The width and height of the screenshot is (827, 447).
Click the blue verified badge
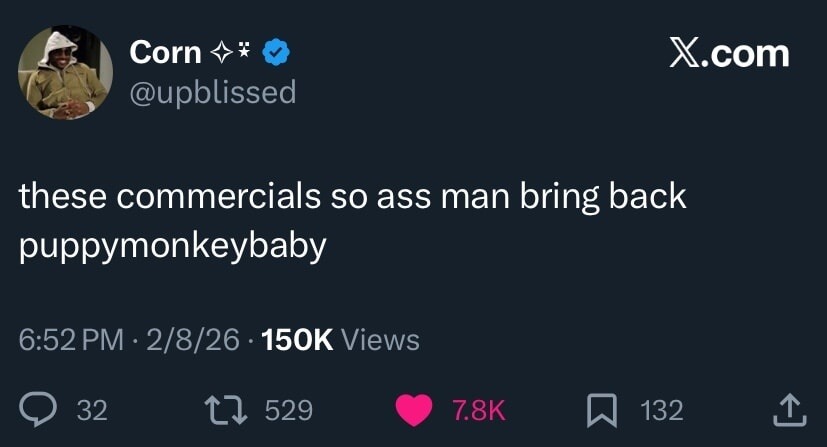[275, 52]
